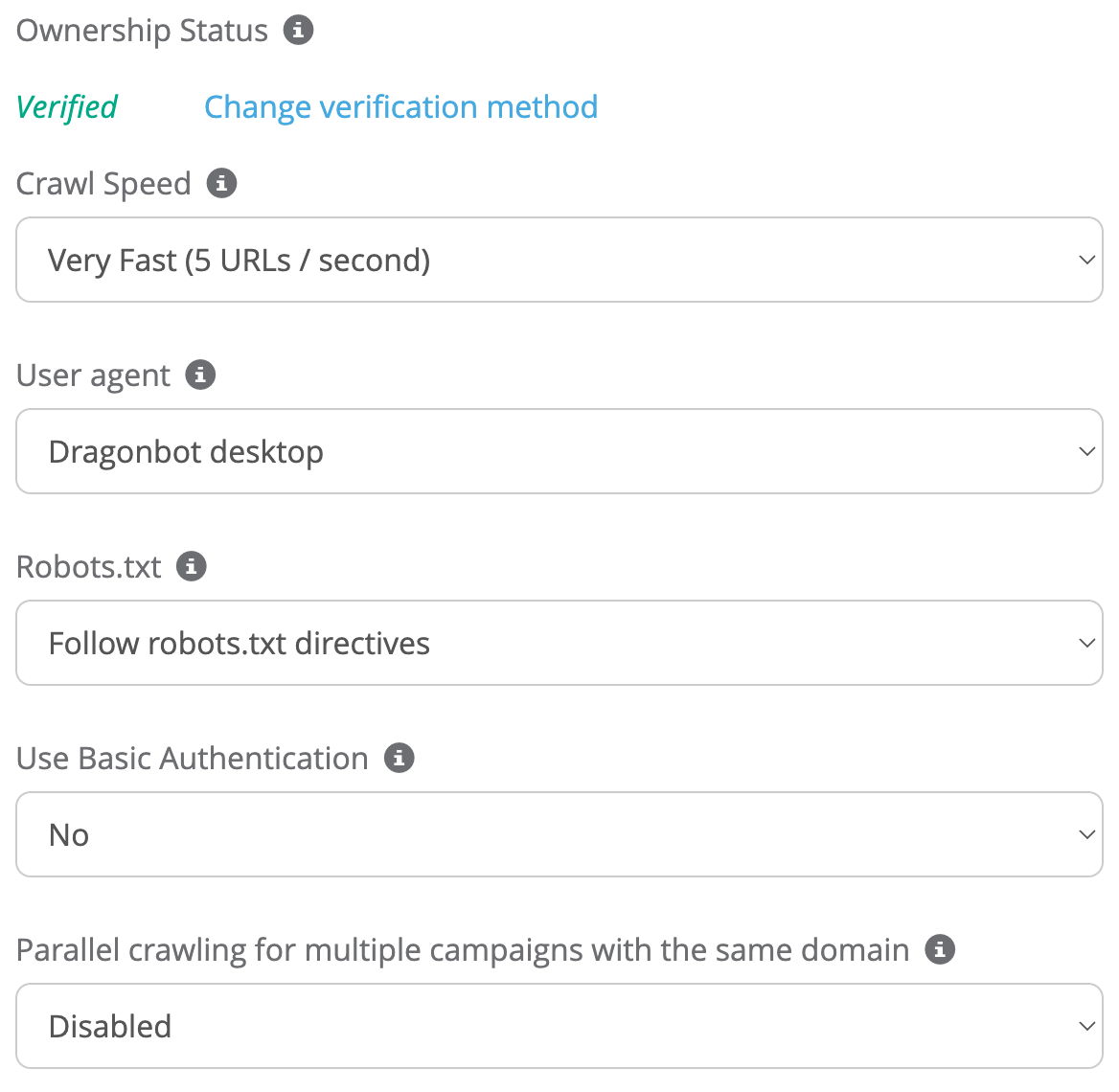Click the Ownership Status label text
The height and width of the screenshot is (1092, 1119).
pyautogui.click(x=142, y=31)
